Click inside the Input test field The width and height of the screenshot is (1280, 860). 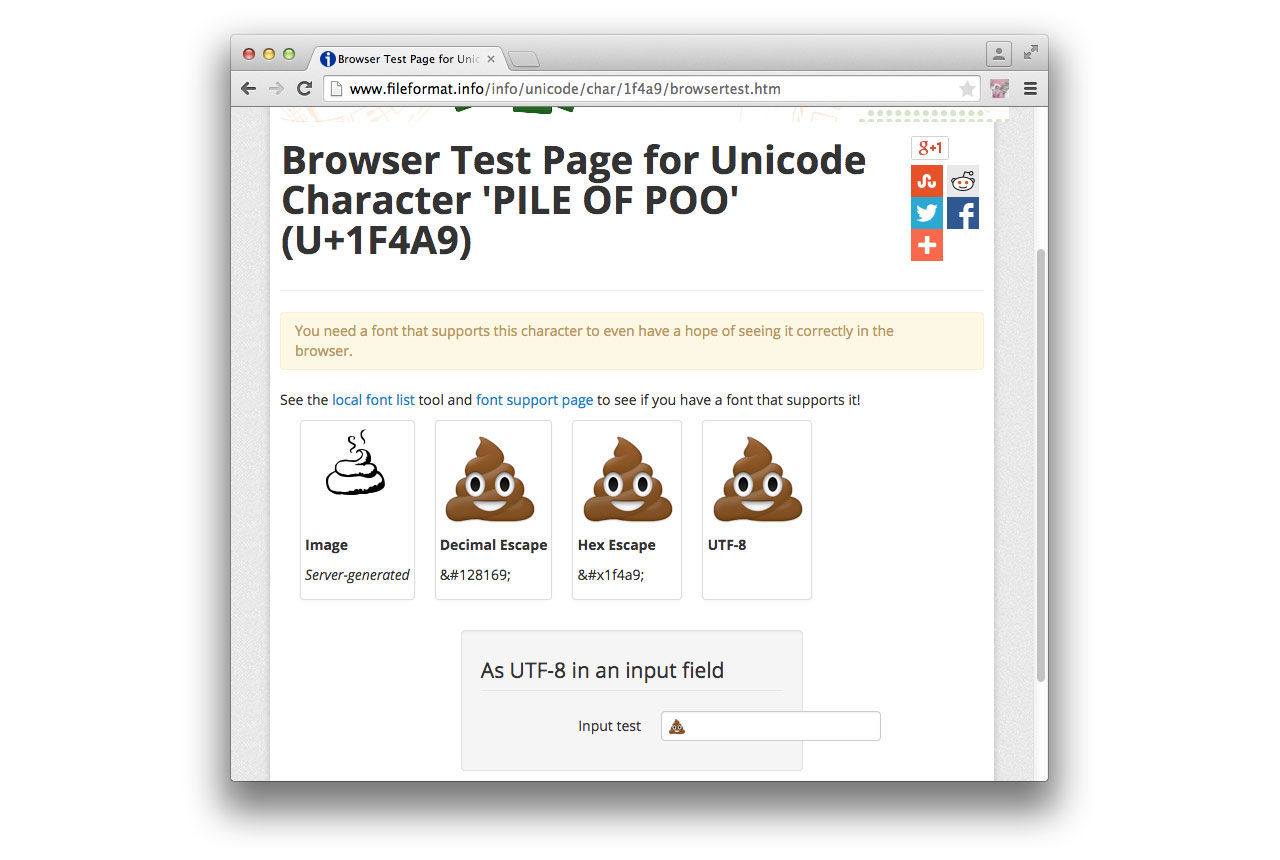(x=770, y=725)
